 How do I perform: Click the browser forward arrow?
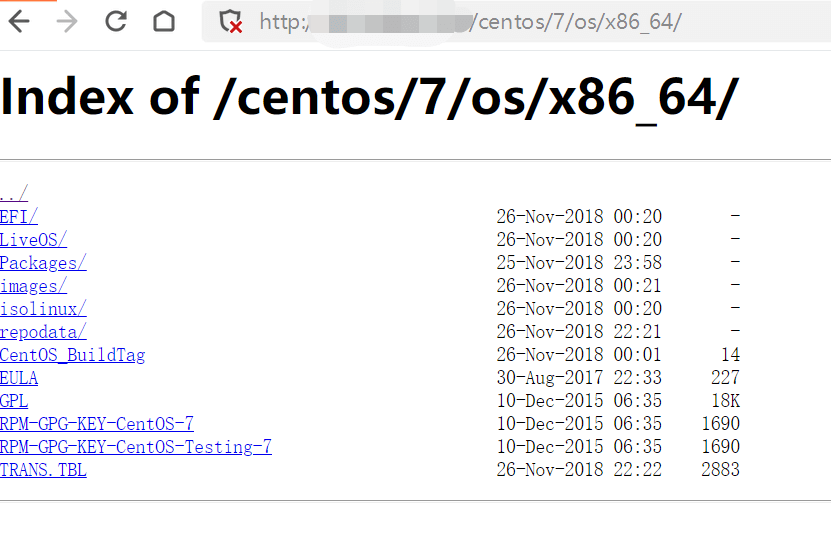point(67,21)
